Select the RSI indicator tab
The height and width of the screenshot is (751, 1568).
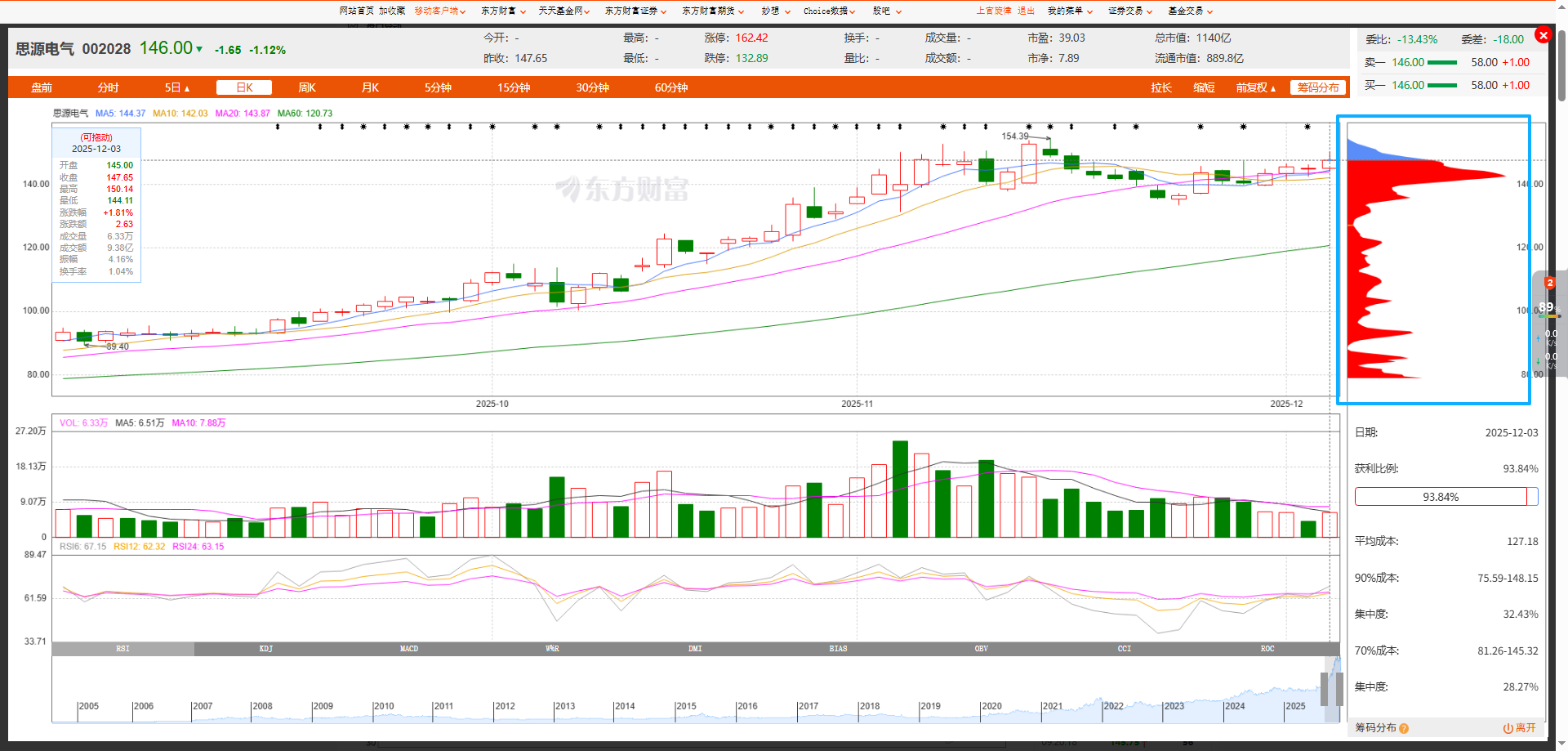(x=122, y=649)
